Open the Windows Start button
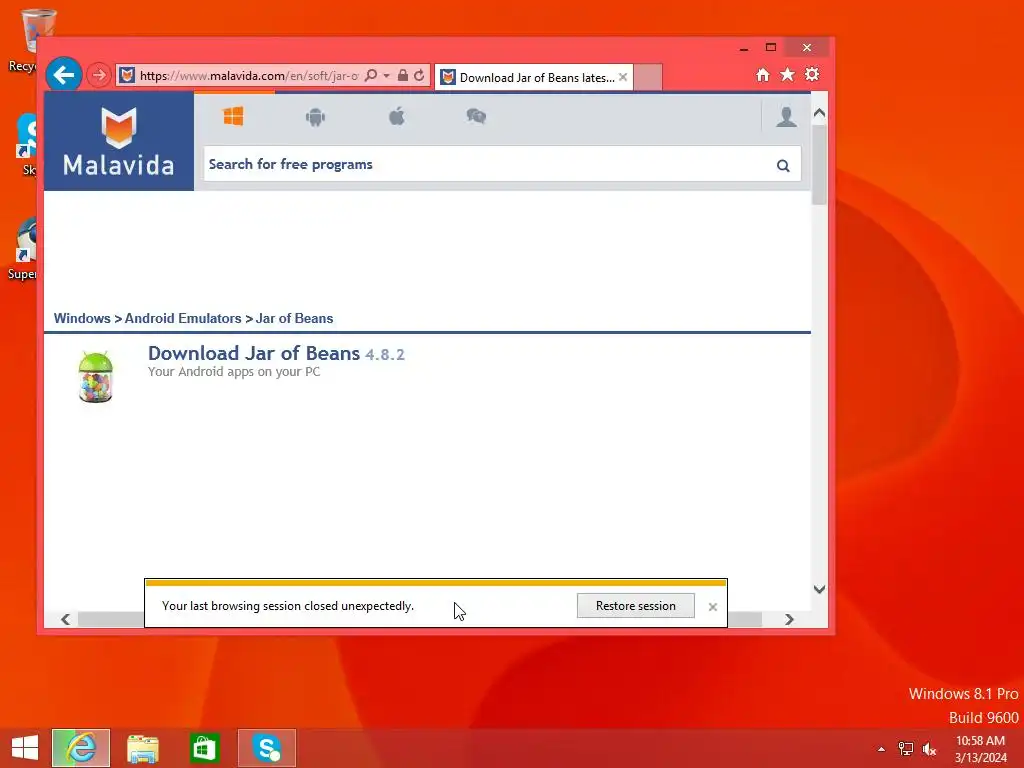This screenshot has width=1024, height=768. pyautogui.click(x=25, y=748)
